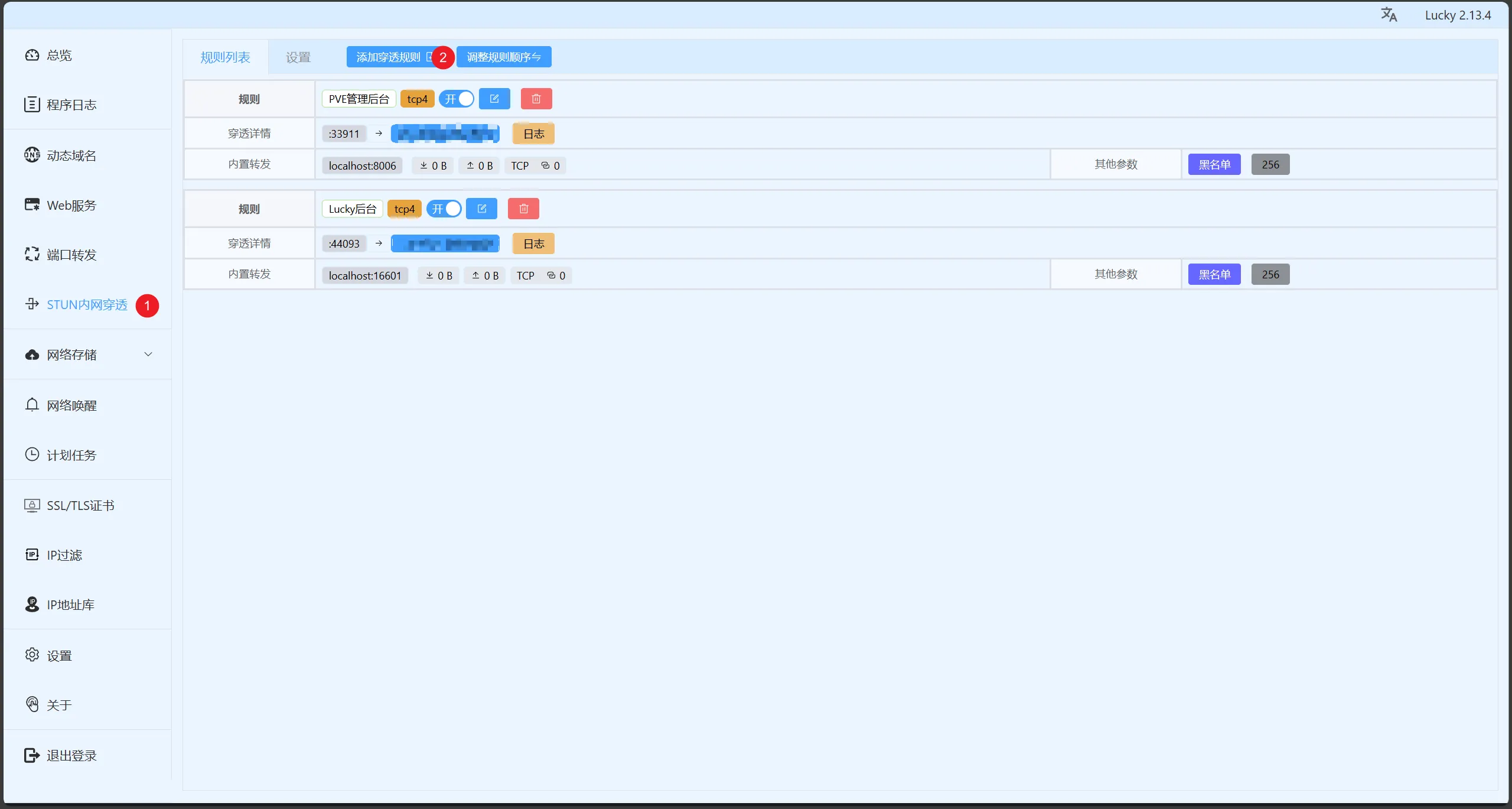Screen dimensions: 1512x809
Task: Switch to the 设置 tab
Action: (x=298, y=57)
